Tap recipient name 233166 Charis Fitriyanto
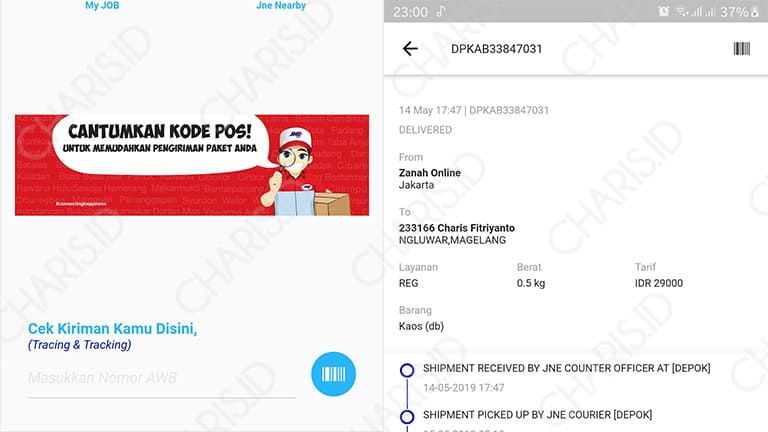The image size is (768, 432). pyautogui.click(x=456, y=228)
